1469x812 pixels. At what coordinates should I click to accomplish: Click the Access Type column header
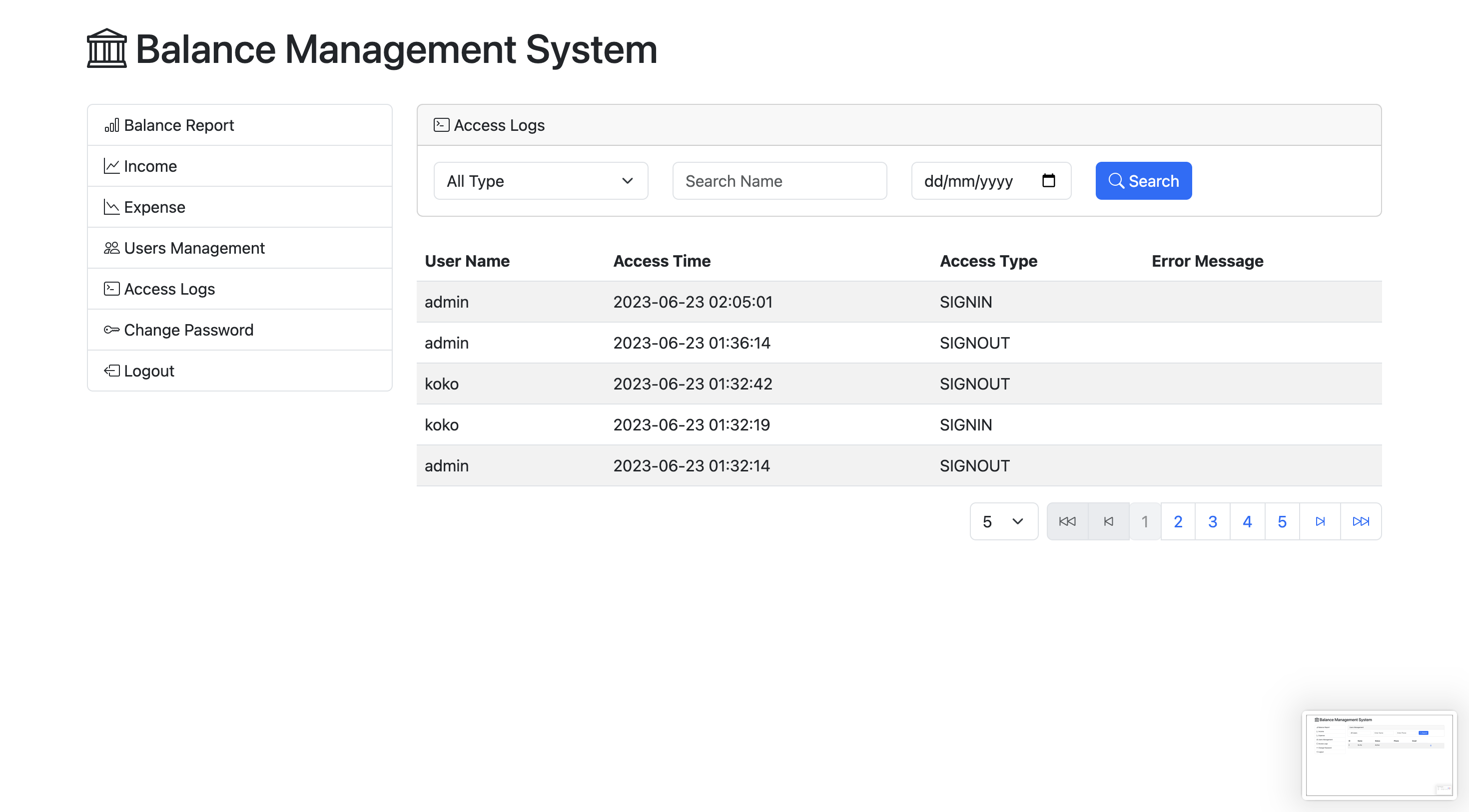[x=988, y=261]
